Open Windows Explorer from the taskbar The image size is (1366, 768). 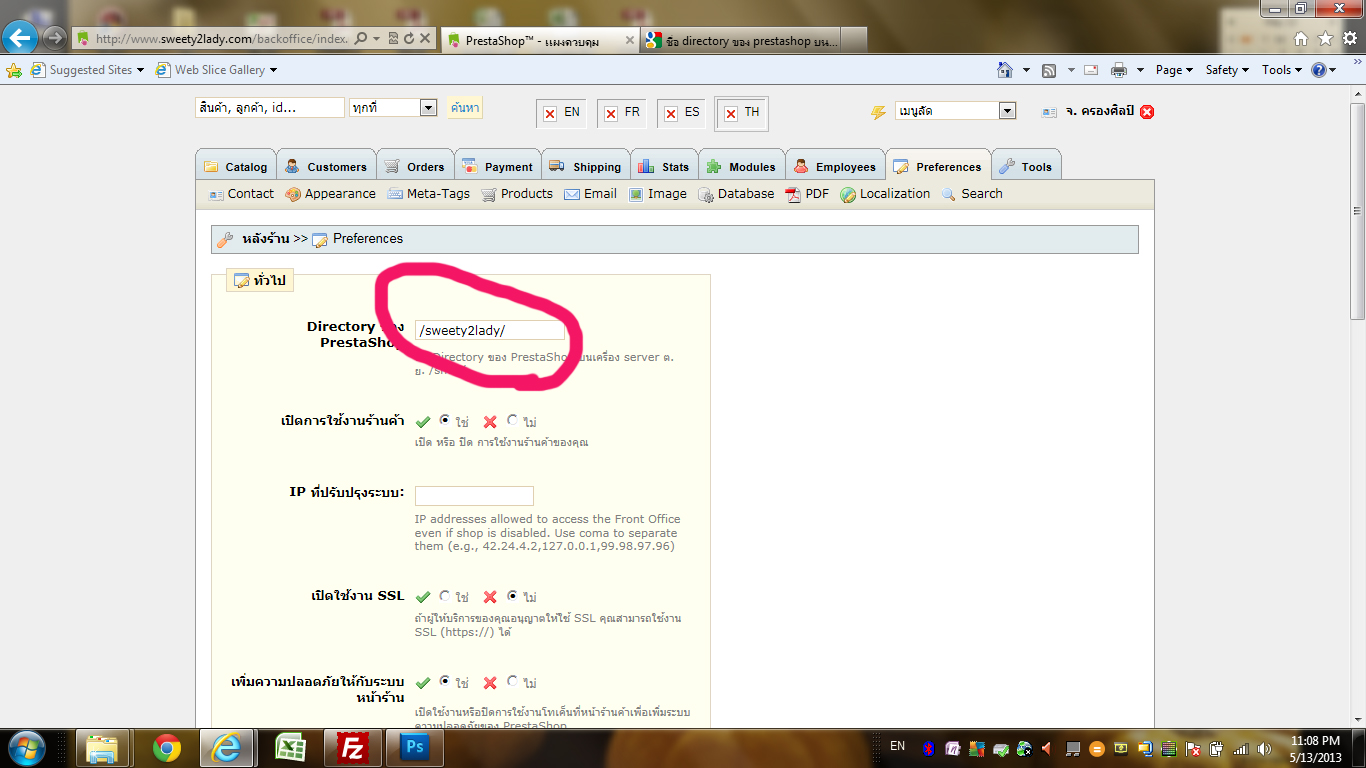(104, 748)
